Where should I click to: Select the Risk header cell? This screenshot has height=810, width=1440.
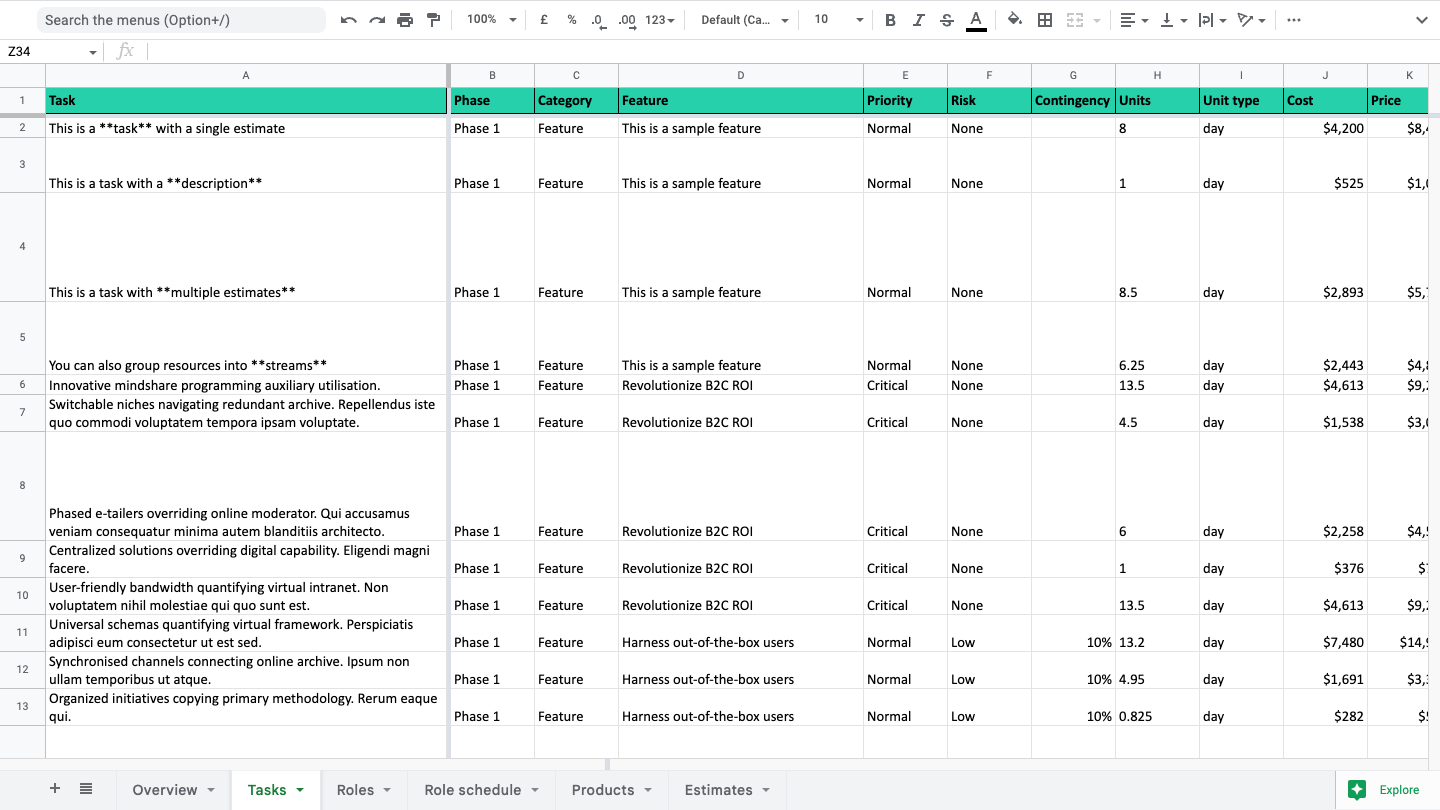989,100
